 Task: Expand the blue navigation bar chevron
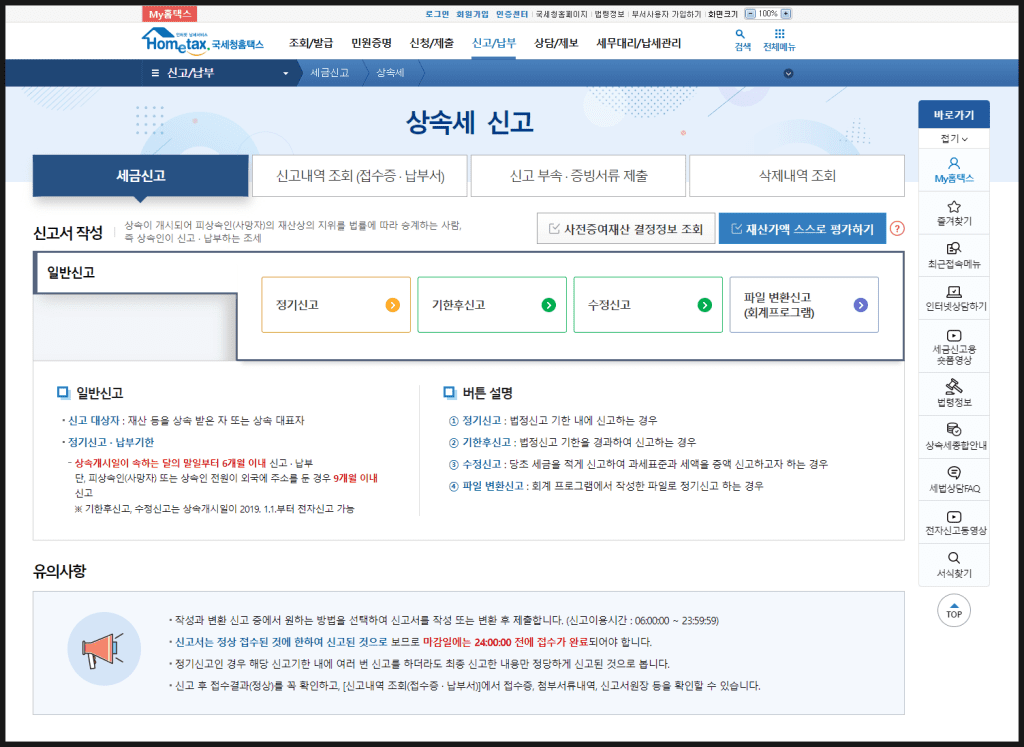coord(788,73)
